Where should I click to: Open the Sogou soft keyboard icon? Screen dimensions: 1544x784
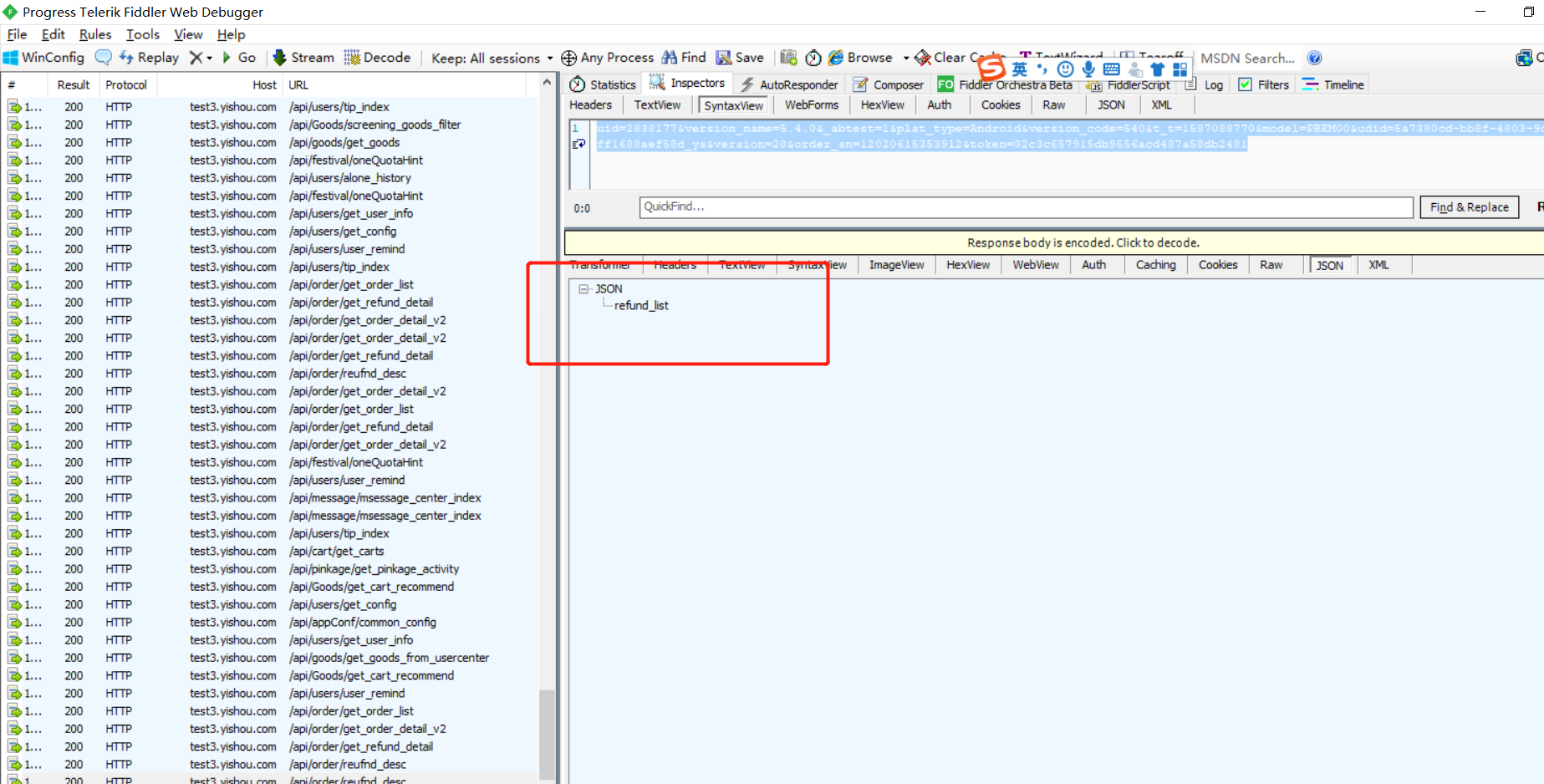click(1111, 69)
